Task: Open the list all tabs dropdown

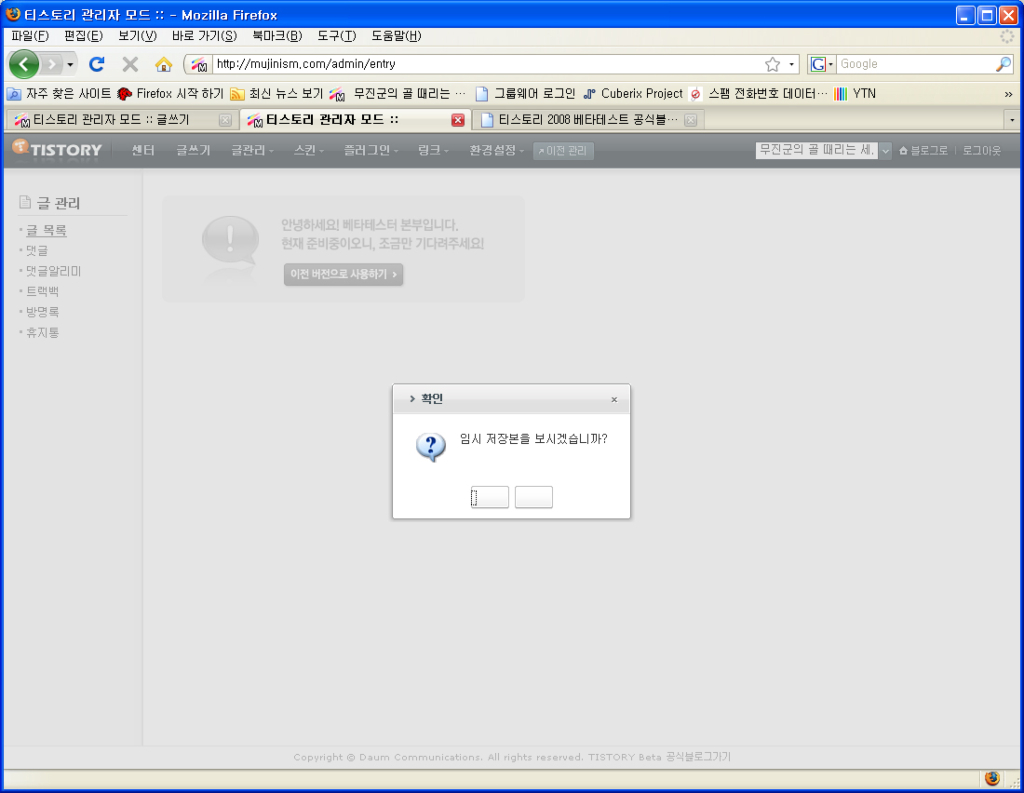Action: click(1012, 120)
